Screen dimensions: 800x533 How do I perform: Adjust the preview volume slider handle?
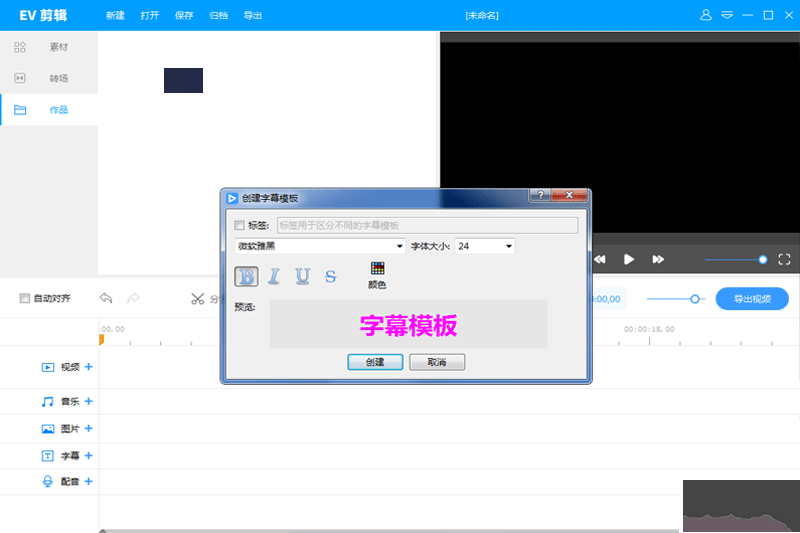pyautogui.click(x=763, y=260)
